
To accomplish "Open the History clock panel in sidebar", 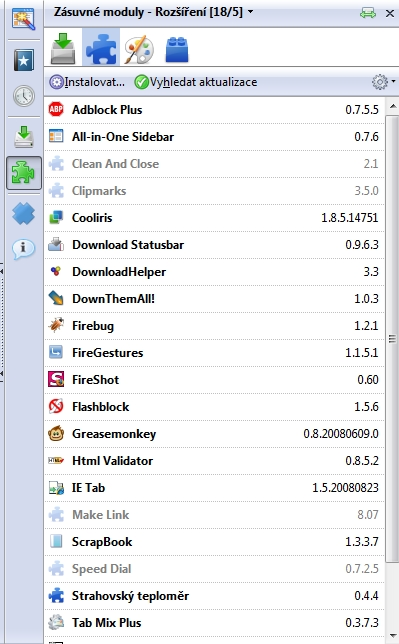I will click(23, 96).
